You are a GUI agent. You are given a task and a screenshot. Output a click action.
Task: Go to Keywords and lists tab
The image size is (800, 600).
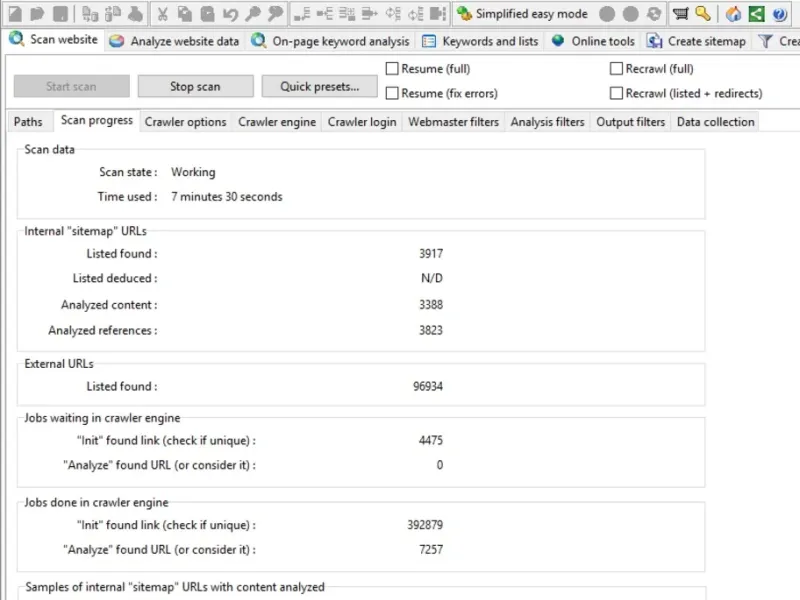(x=481, y=41)
